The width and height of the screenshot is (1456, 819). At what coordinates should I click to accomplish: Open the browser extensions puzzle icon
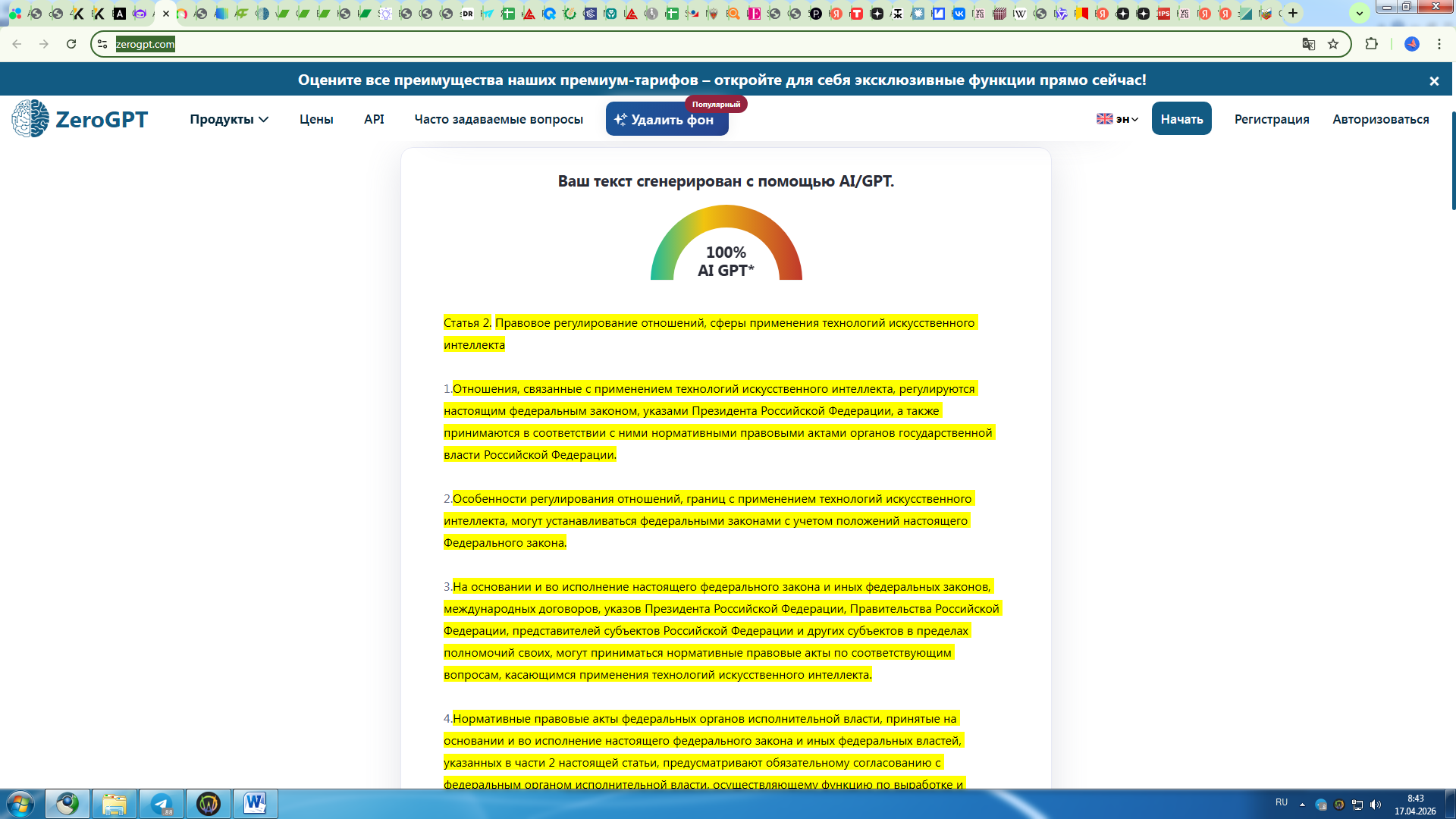[x=1371, y=44]
